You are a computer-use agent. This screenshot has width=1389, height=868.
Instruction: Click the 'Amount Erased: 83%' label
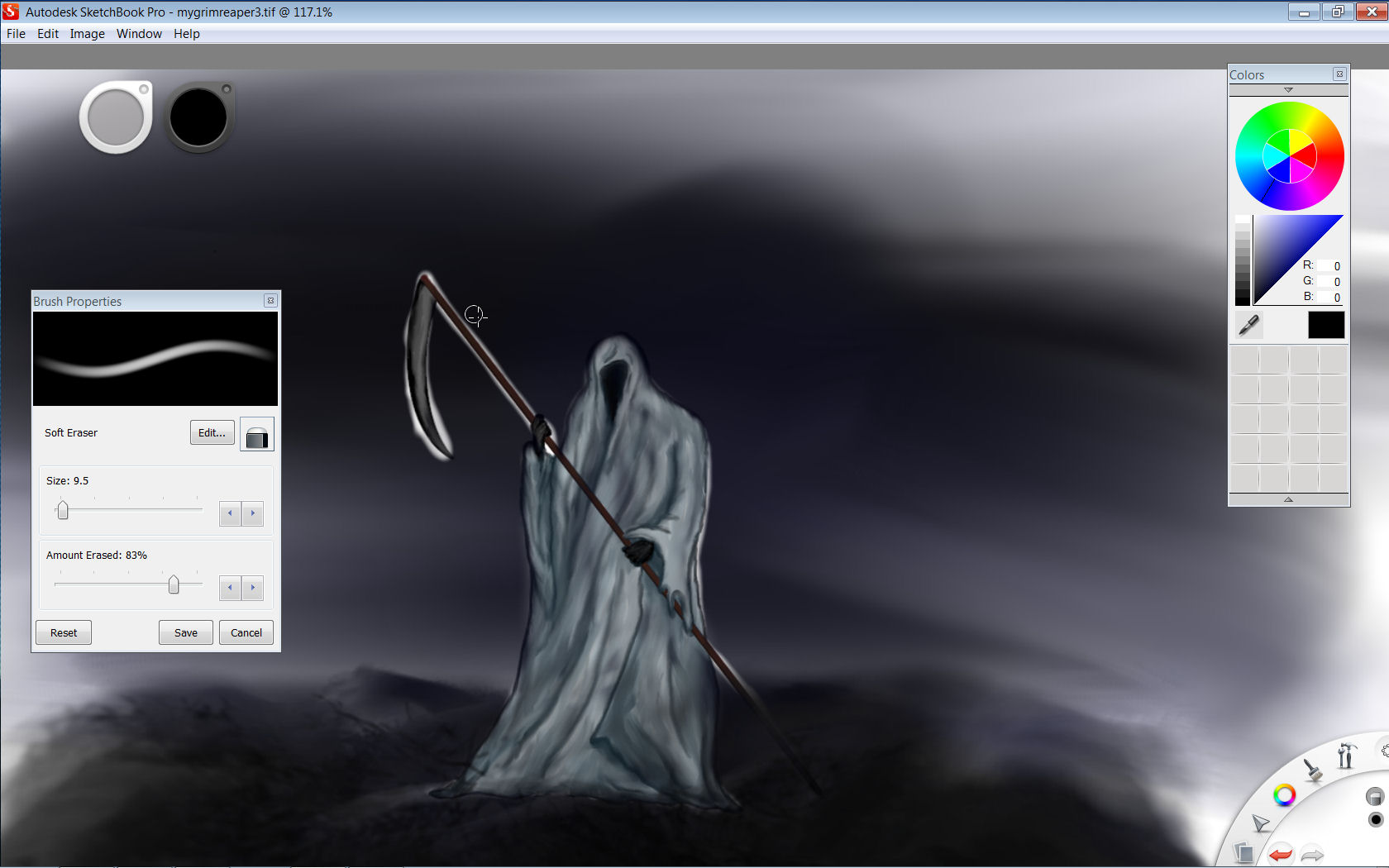[97, 555]
